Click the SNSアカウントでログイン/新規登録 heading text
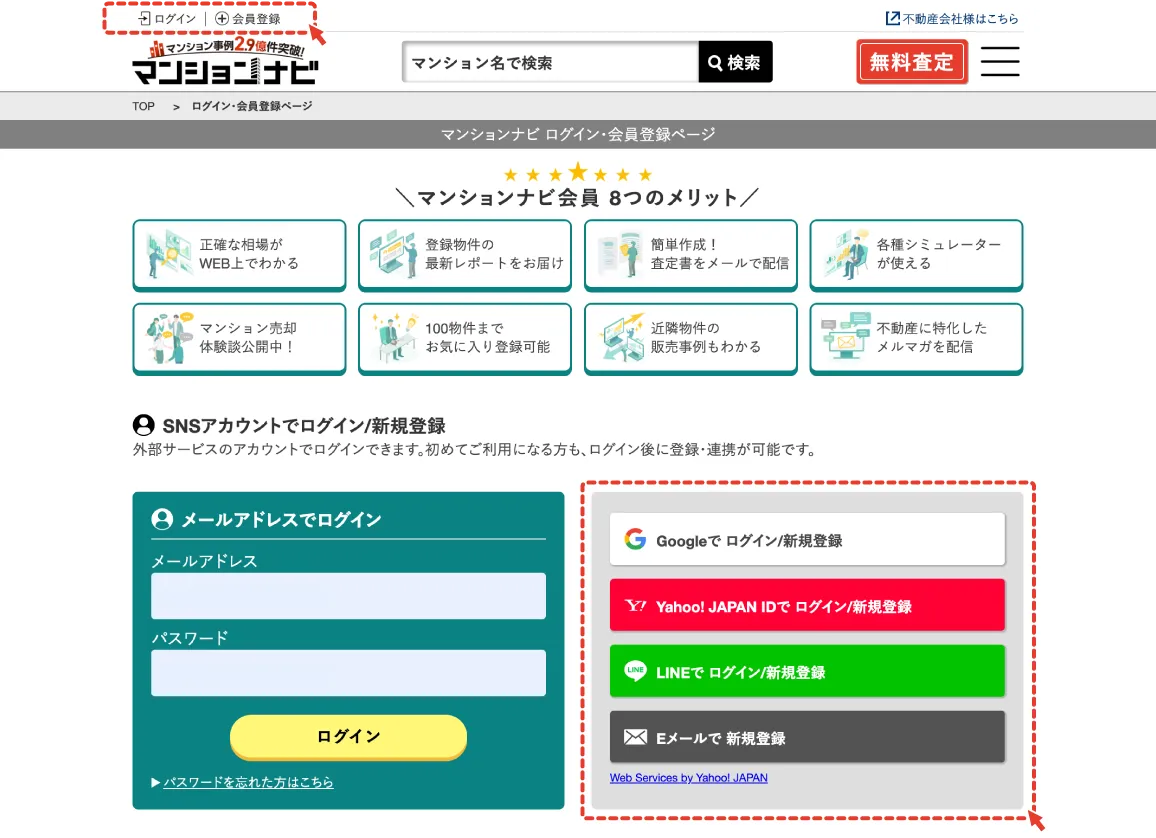1156x838 pixels. coord(304,425)
